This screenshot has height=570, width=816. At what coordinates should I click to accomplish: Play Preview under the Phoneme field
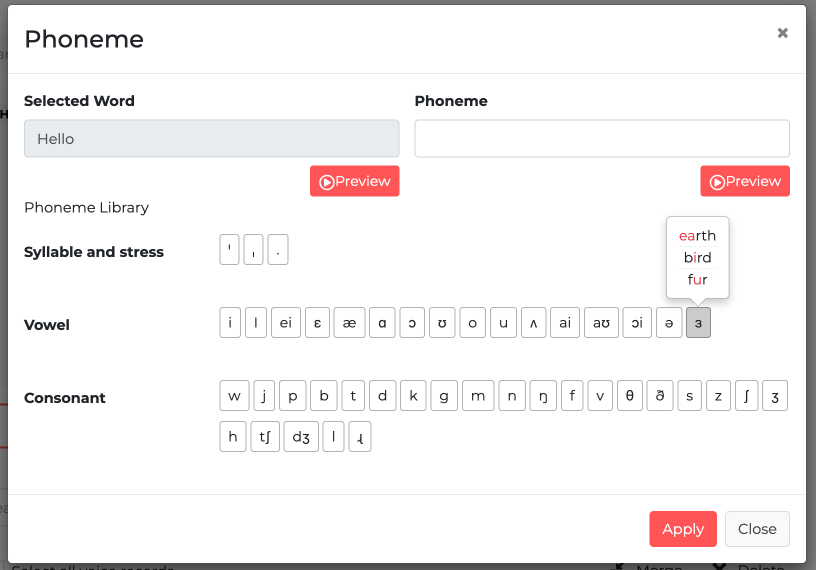(745, 181)
